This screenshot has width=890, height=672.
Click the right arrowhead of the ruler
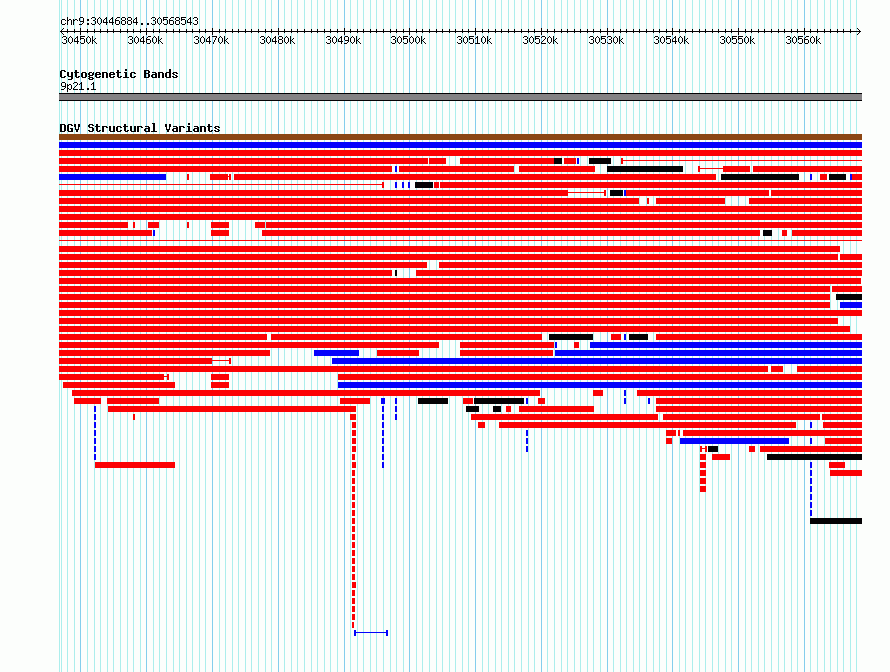coord(859,31)
